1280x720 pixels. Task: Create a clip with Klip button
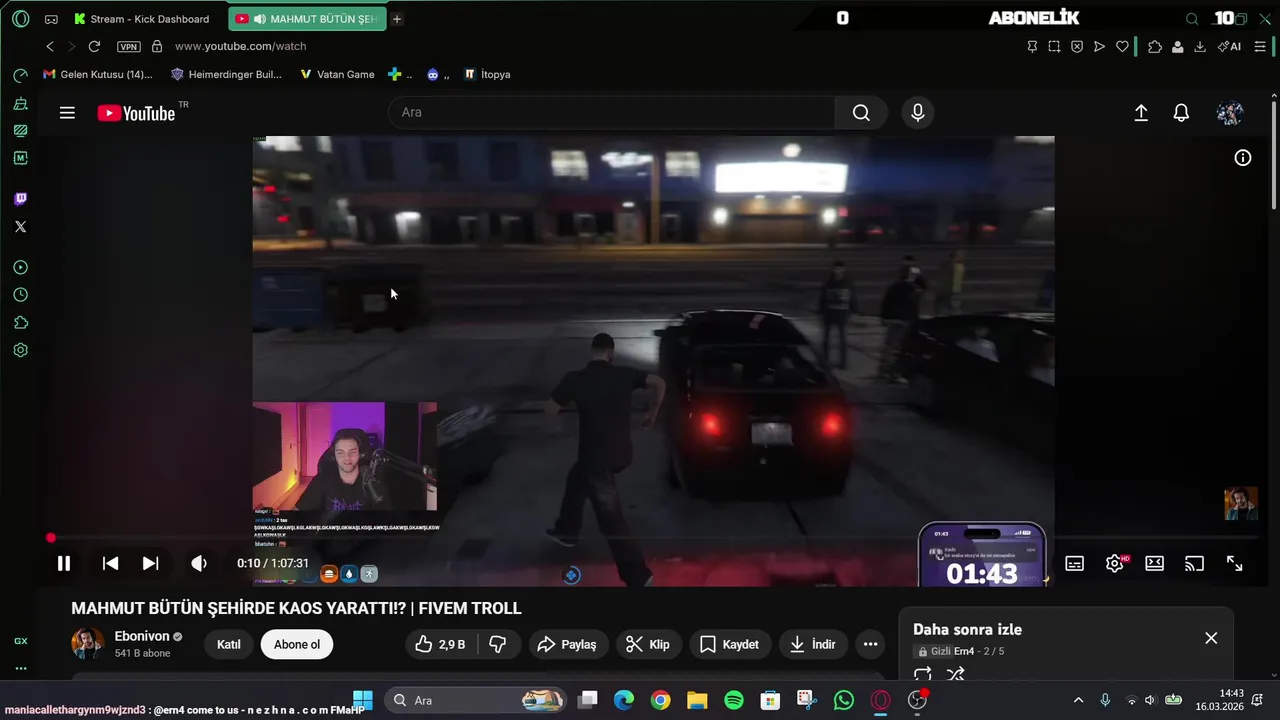648,644
